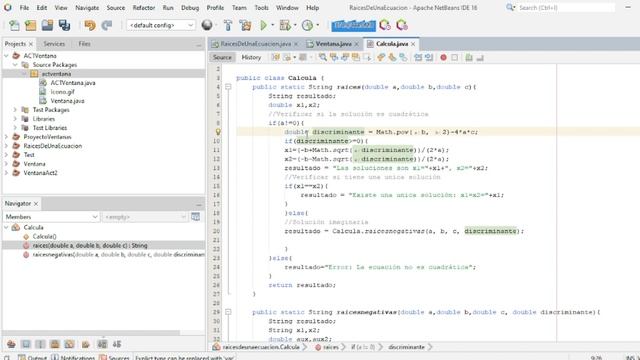Click the Build Project hammer icon
This screenshot has height=360, width=640.
228,25
